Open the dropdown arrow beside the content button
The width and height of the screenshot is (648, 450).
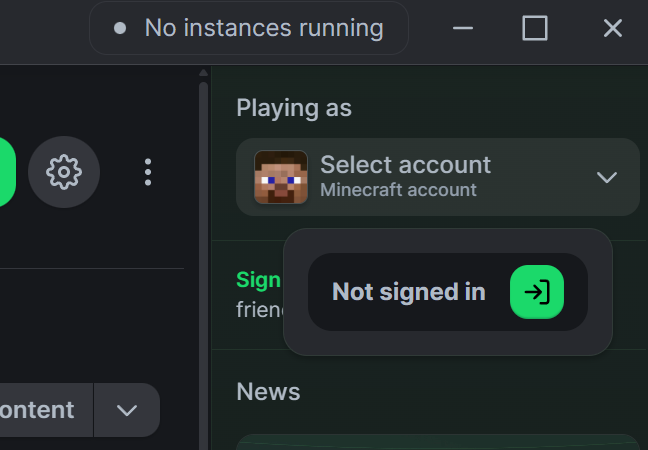coord(127,410)
